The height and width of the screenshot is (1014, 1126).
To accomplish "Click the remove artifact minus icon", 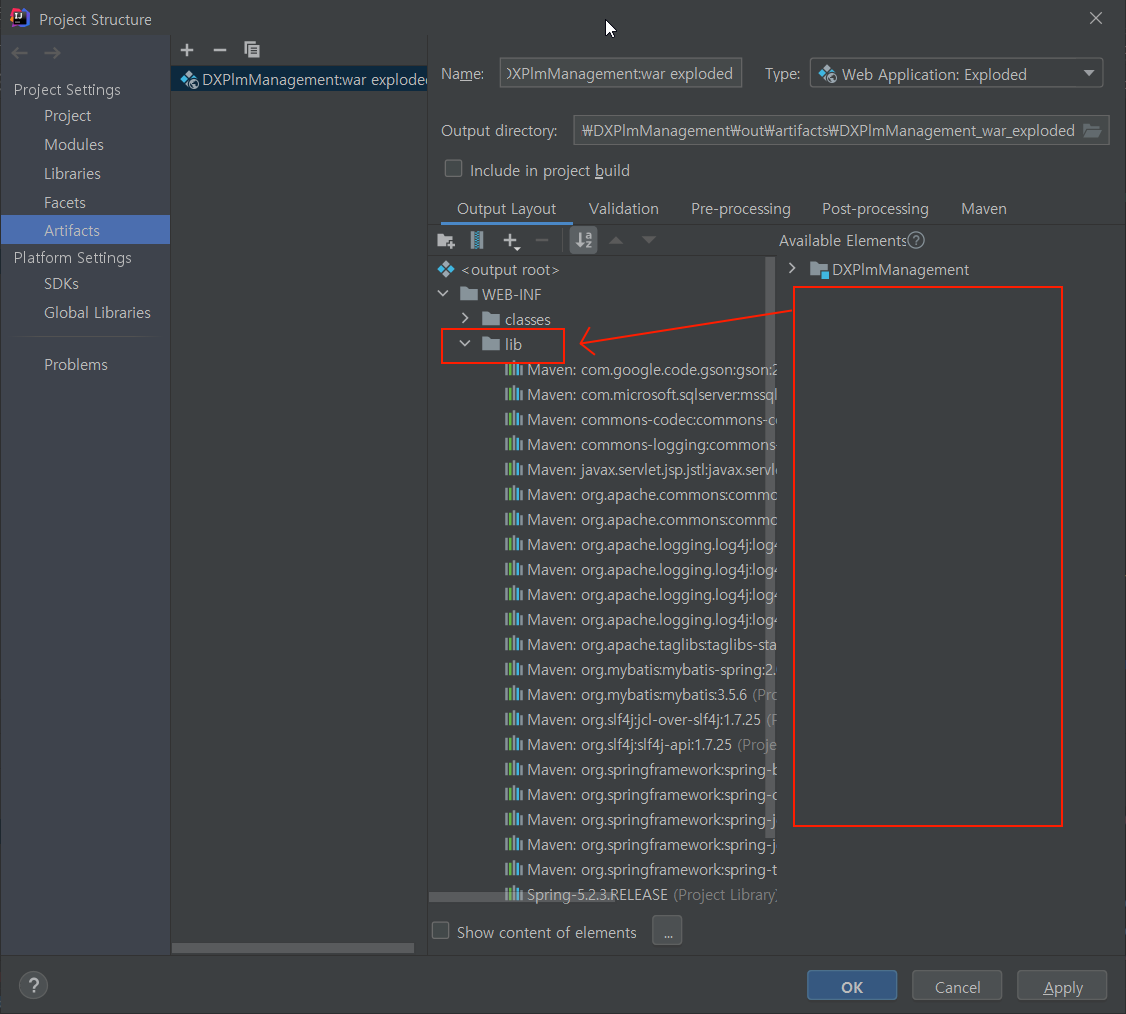I will [220, 50].
